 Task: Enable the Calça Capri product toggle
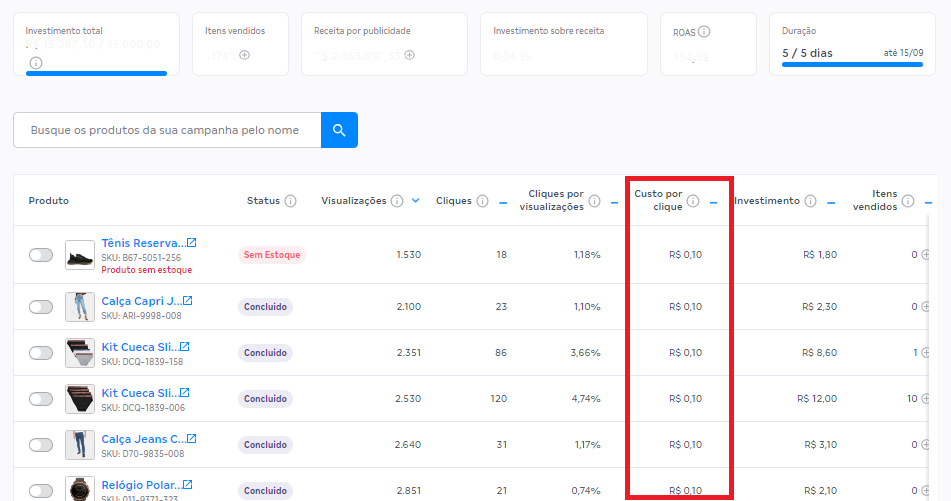click(x=41, y=307)
